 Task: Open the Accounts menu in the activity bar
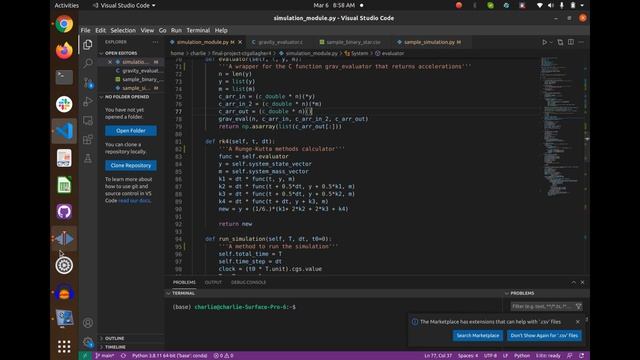click(x=88, y=323)
